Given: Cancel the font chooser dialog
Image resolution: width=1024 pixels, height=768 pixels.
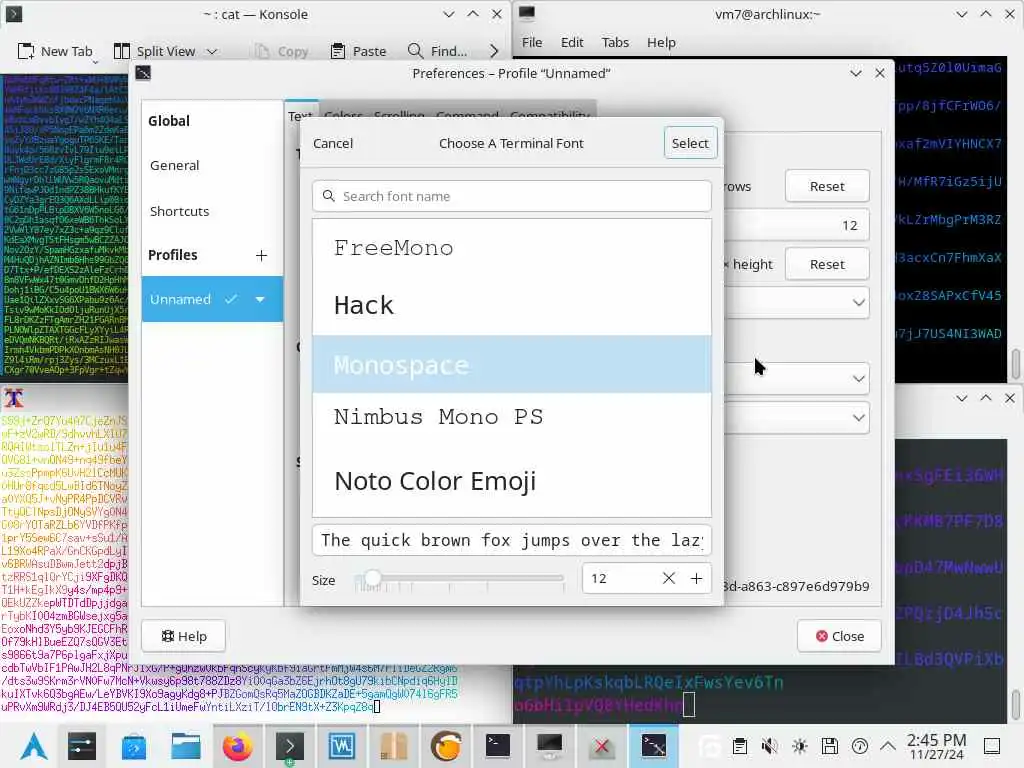Looking at the screenshot, I should point(332,143).
